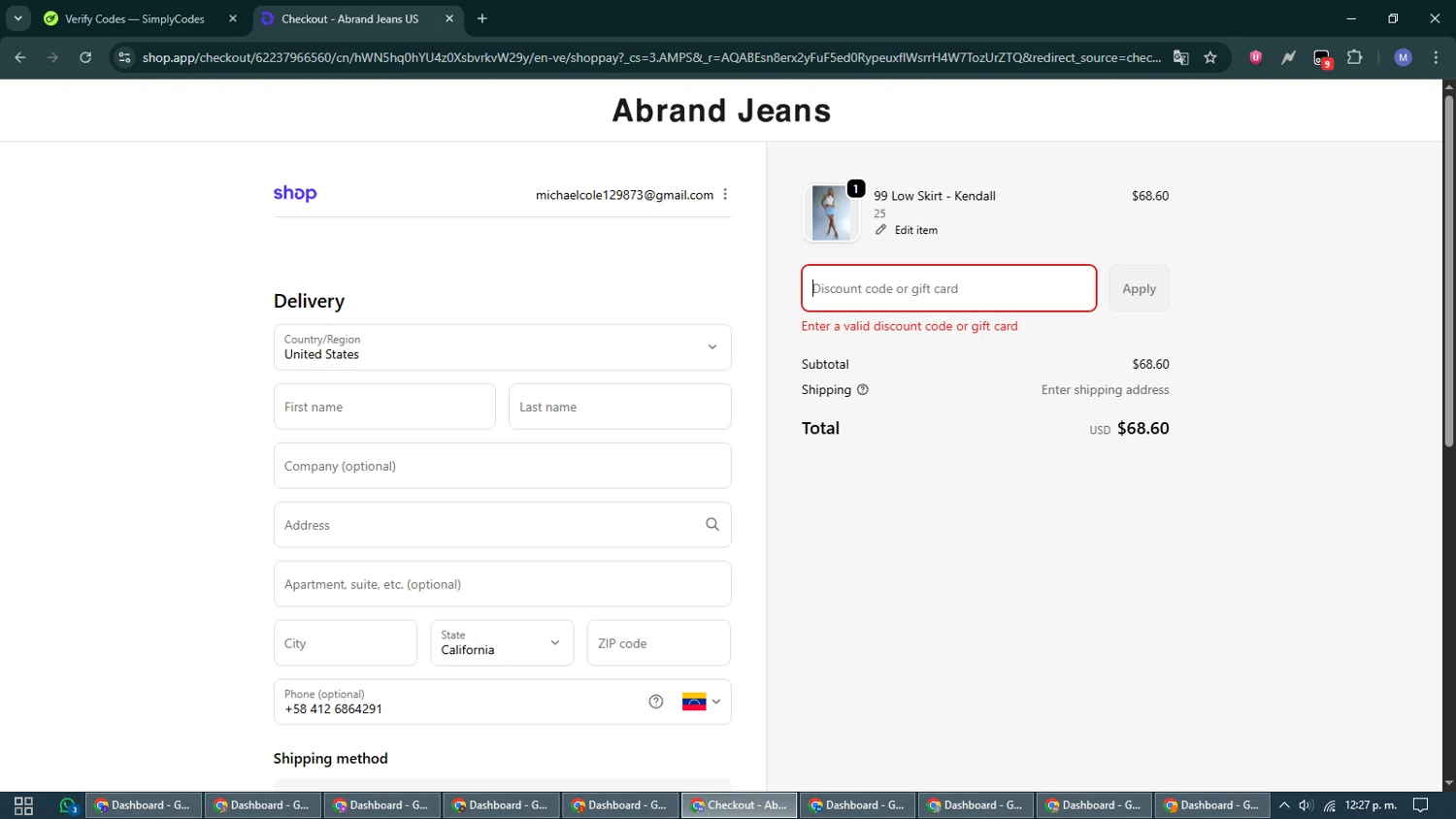Click the Wi-Fi network tray icon
1456x819 pixels.
coord(1329,805)
